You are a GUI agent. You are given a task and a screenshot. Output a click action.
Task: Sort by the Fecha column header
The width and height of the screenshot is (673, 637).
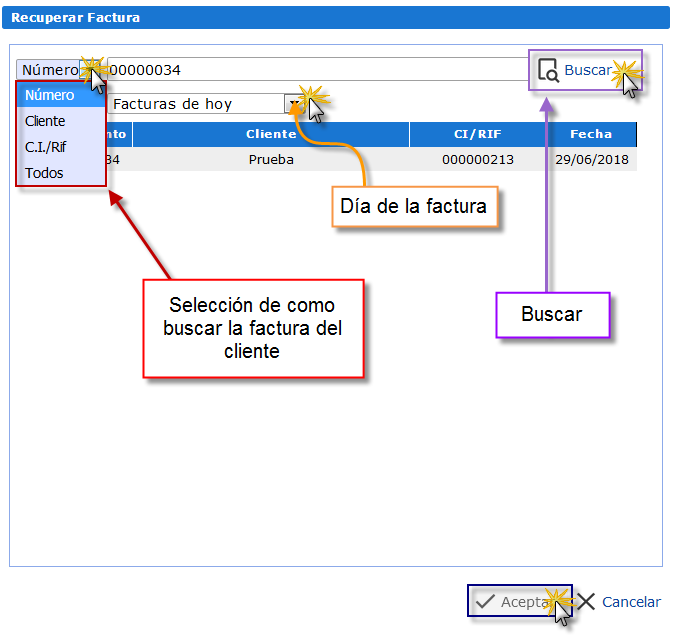tap(591, 134)
